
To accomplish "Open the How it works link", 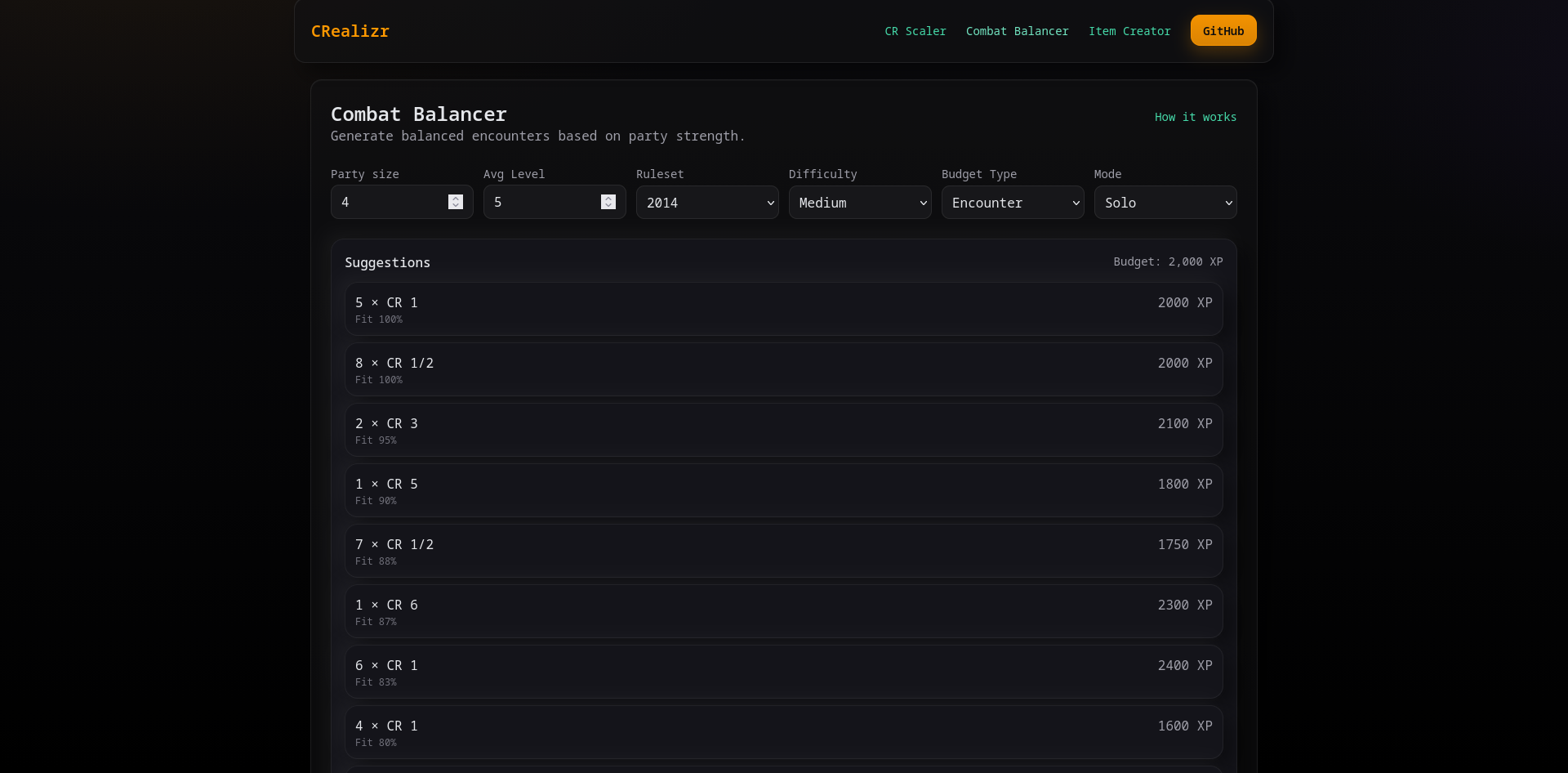I will click(1196, 117).
